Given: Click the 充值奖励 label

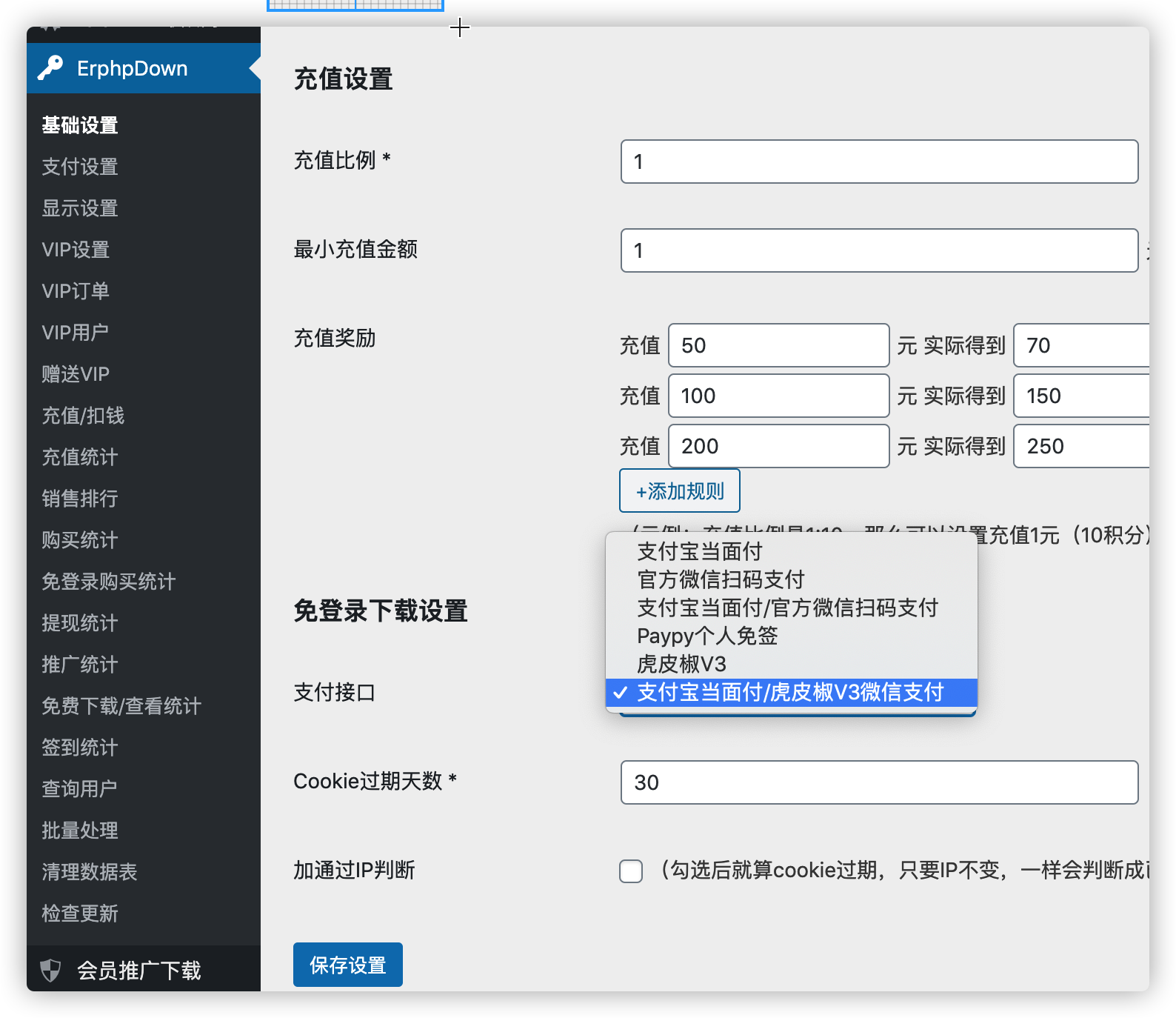Looking at the screenshot, I should point(335,338).
